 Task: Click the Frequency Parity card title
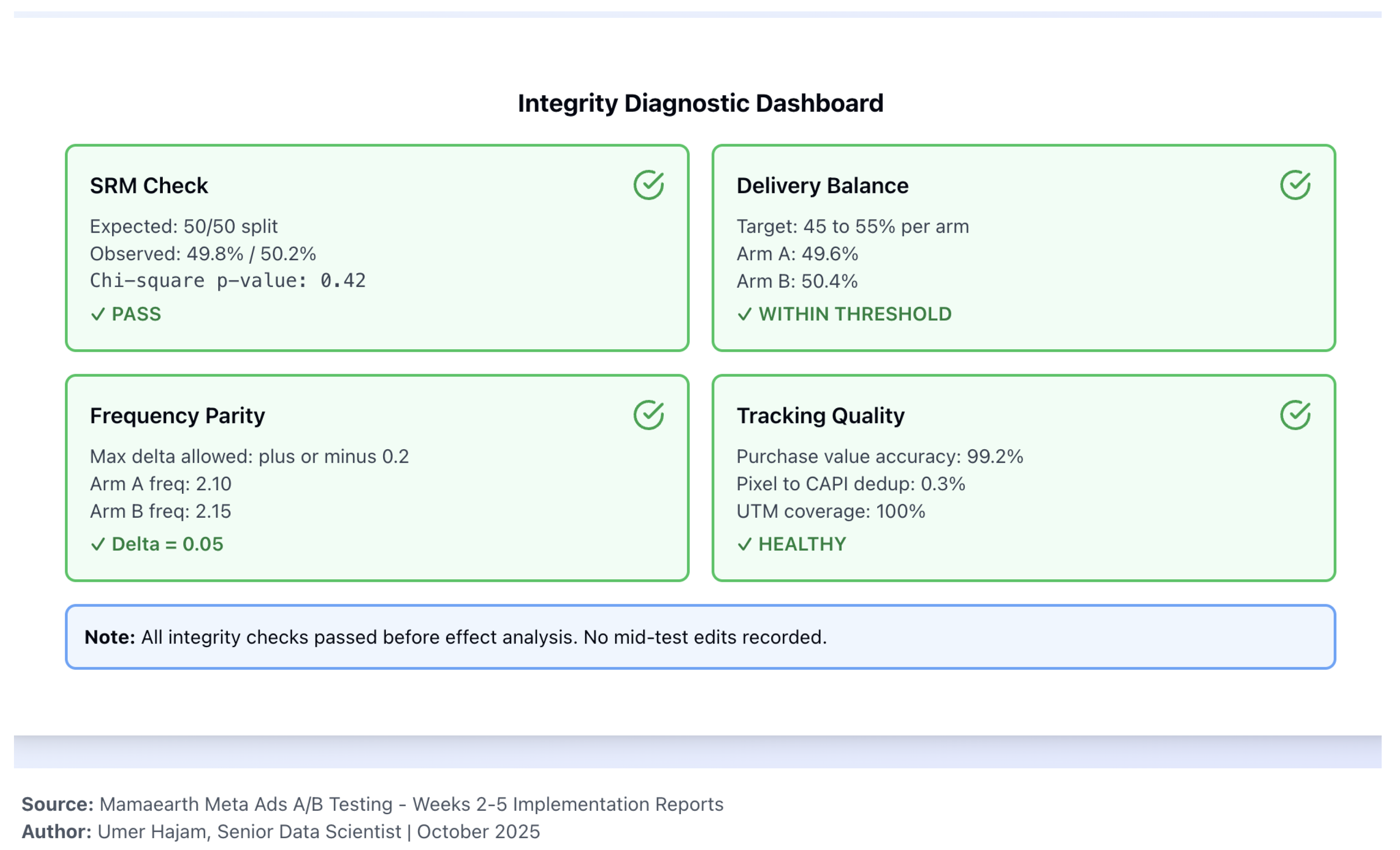[177, 416]
